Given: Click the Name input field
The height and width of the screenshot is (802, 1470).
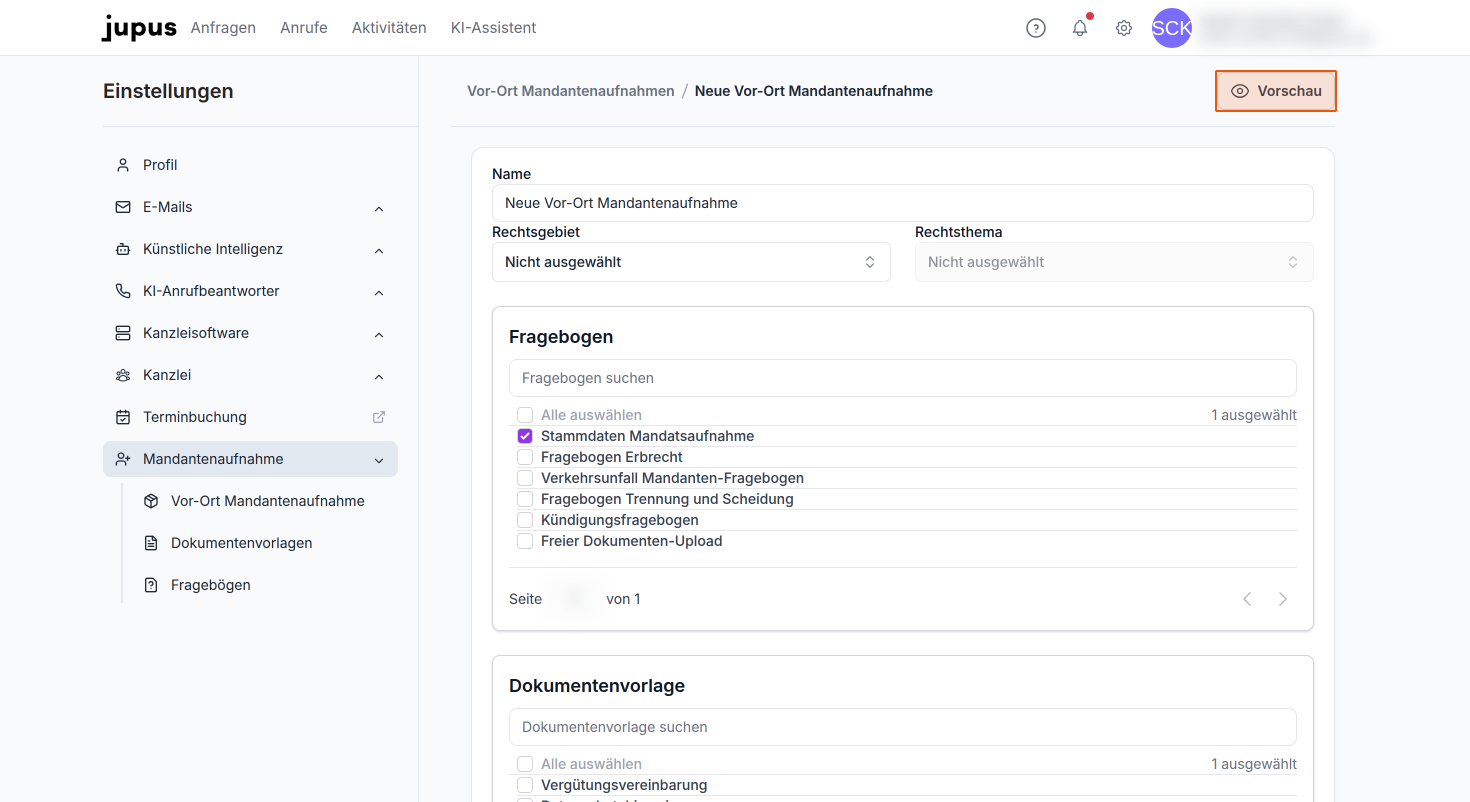Looking at the screenshot, I should coord(903,203).
